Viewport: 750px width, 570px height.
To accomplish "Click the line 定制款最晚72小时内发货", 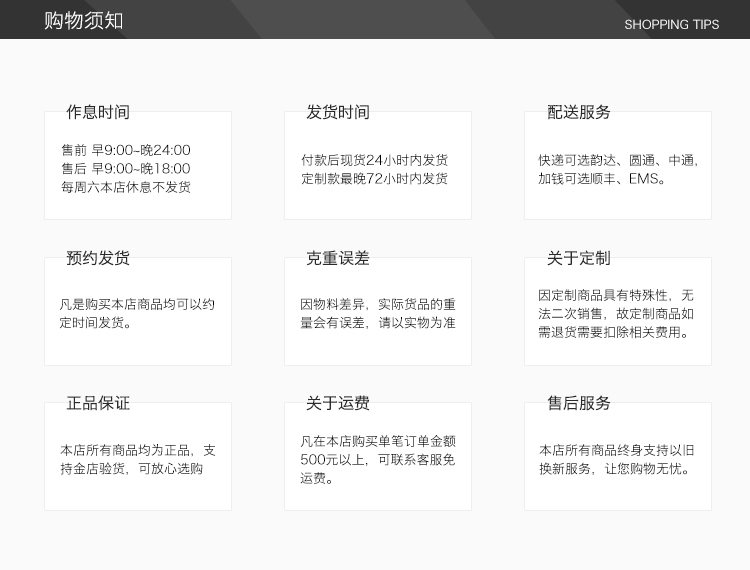I will click(375, 178).
